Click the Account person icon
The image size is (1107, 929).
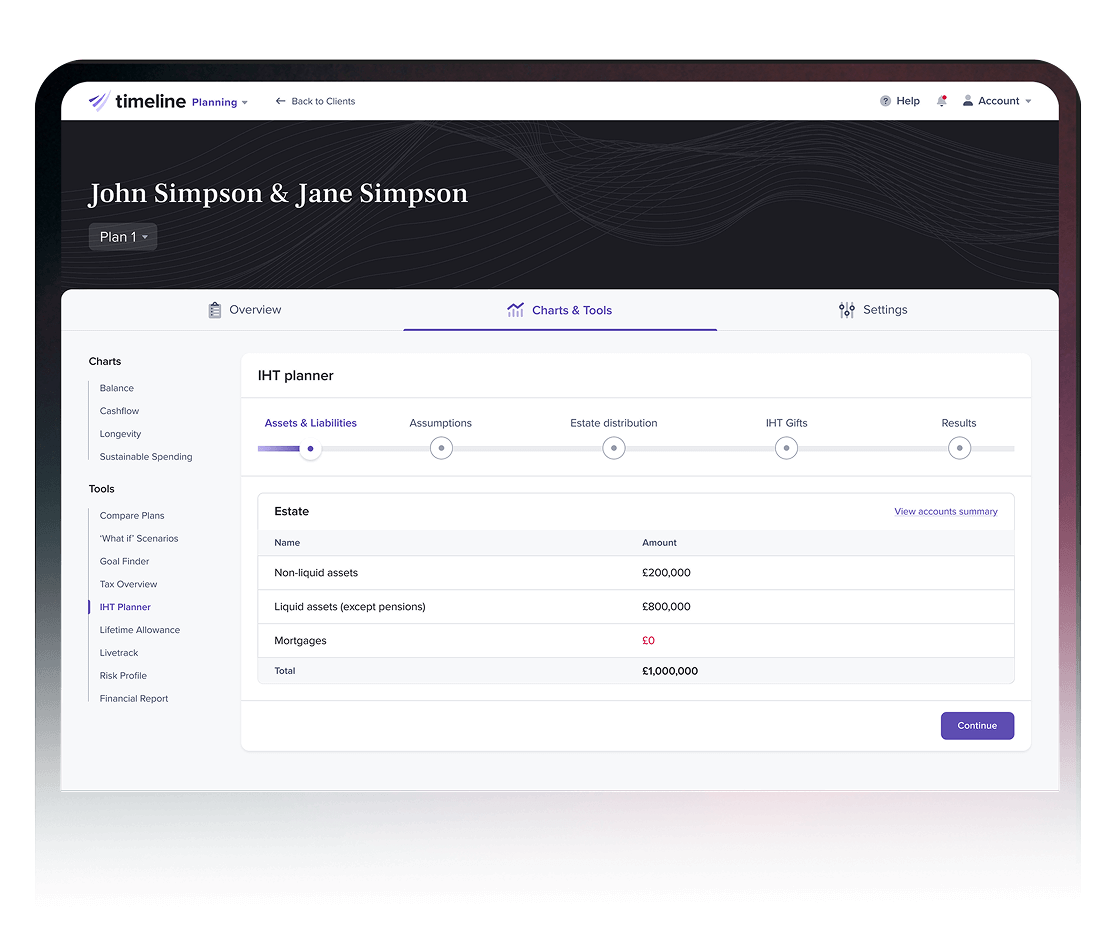click(968, 101)
